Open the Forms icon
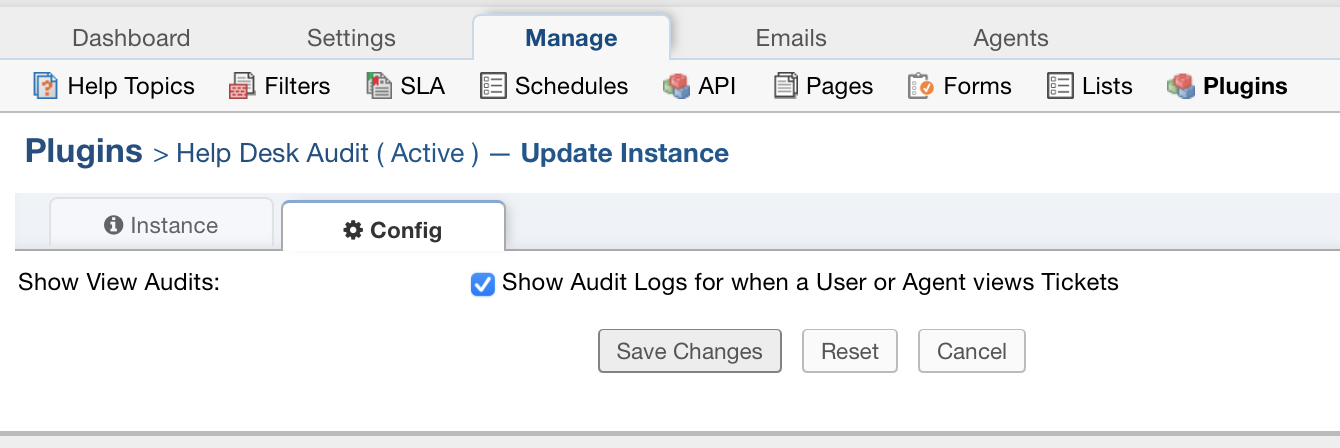 [x=920, y=86]
